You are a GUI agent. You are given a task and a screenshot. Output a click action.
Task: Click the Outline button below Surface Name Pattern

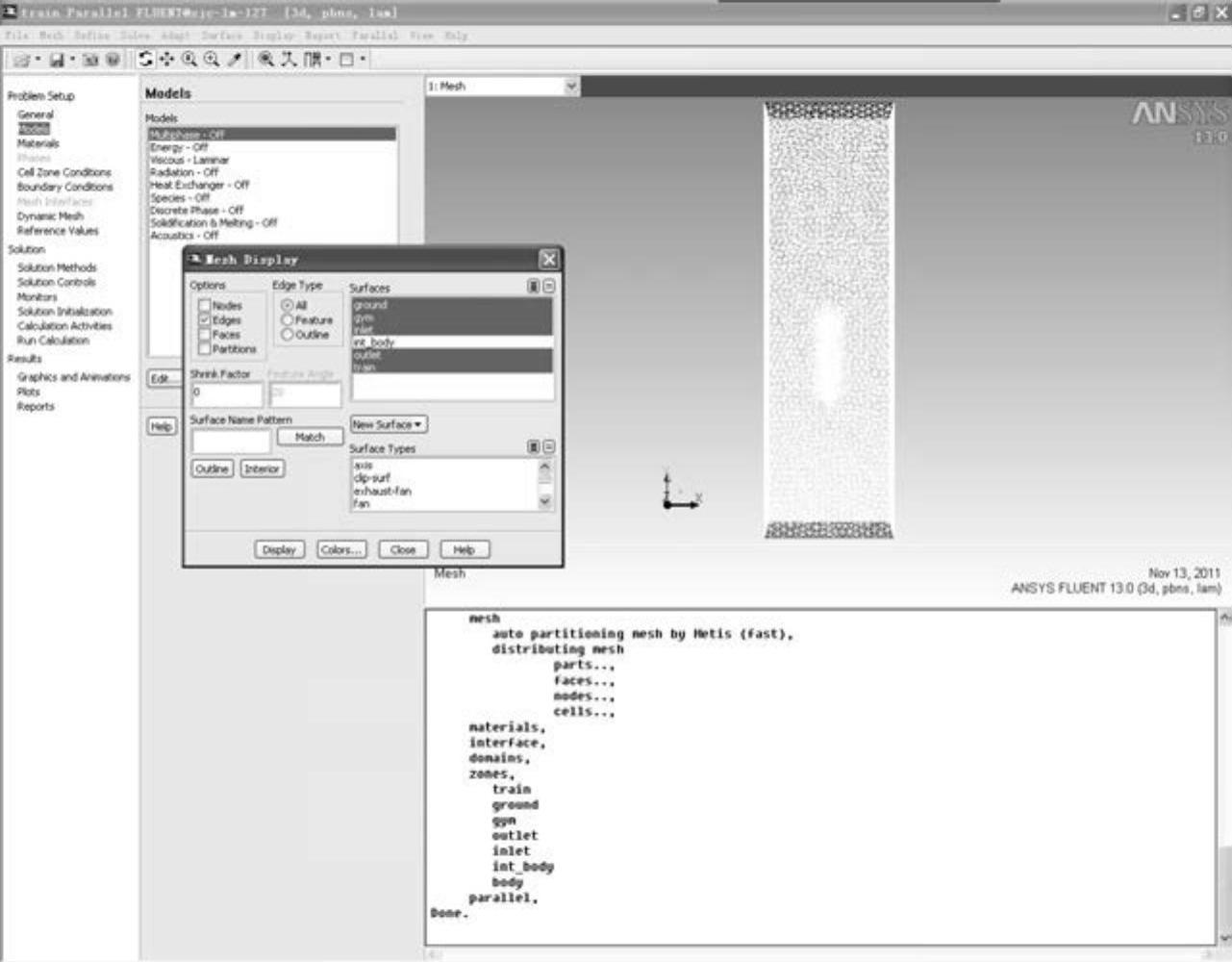(212, 468)
